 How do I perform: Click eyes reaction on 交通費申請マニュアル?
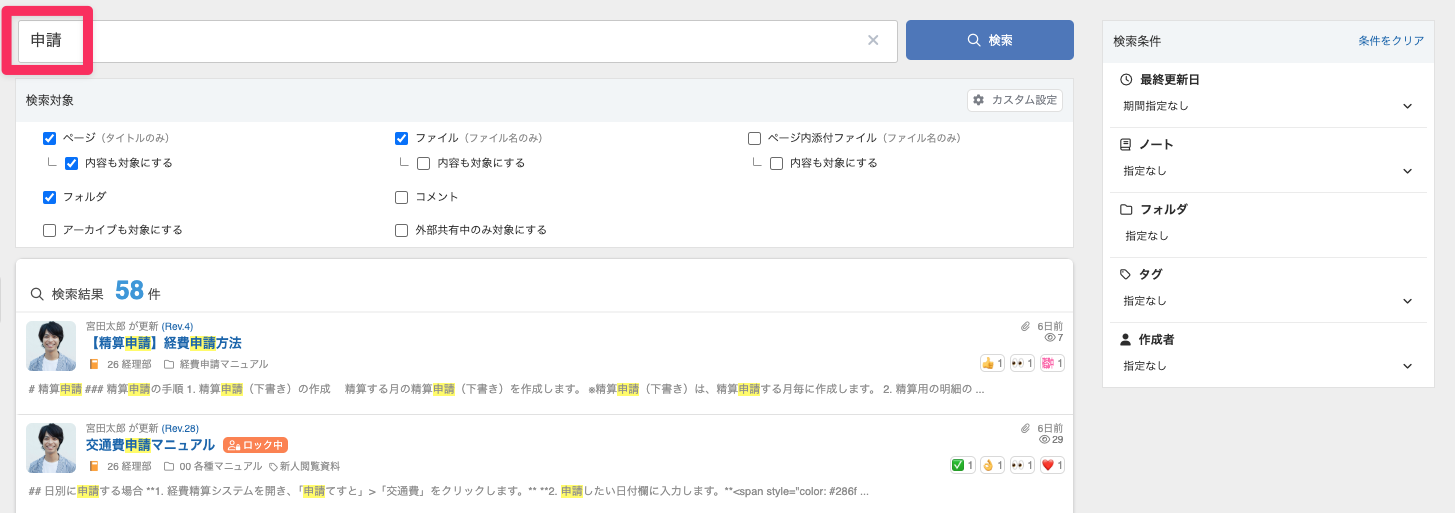click(x=1022, y=465)
